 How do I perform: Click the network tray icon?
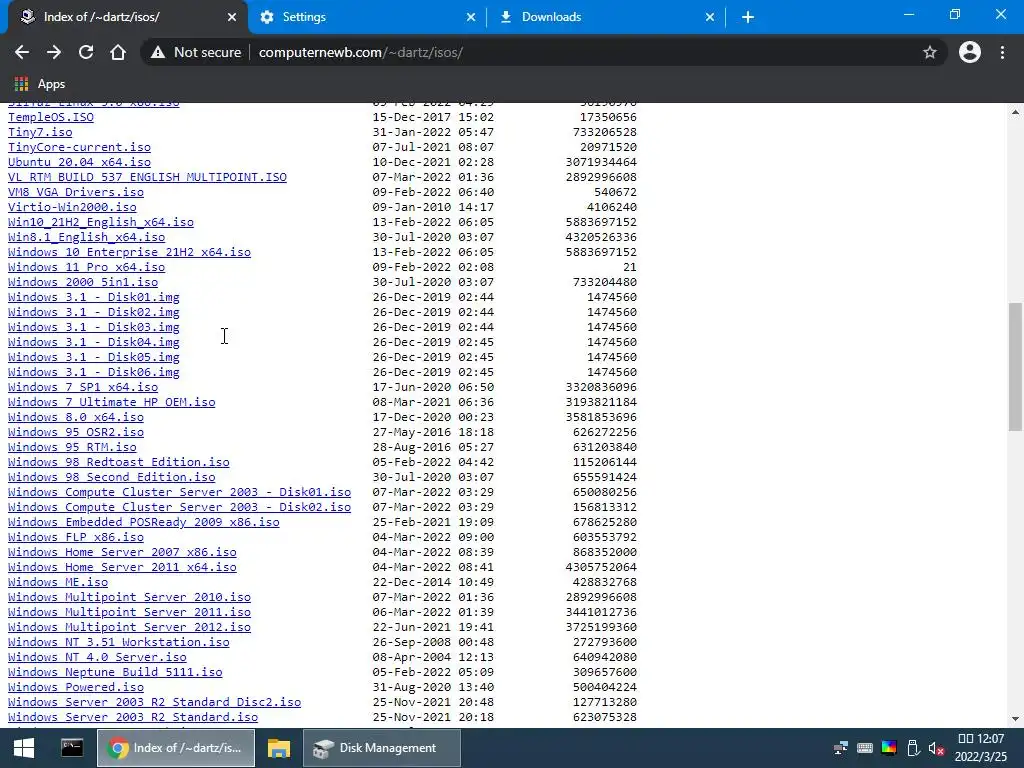pyautogui.click(x=841, y=748)
